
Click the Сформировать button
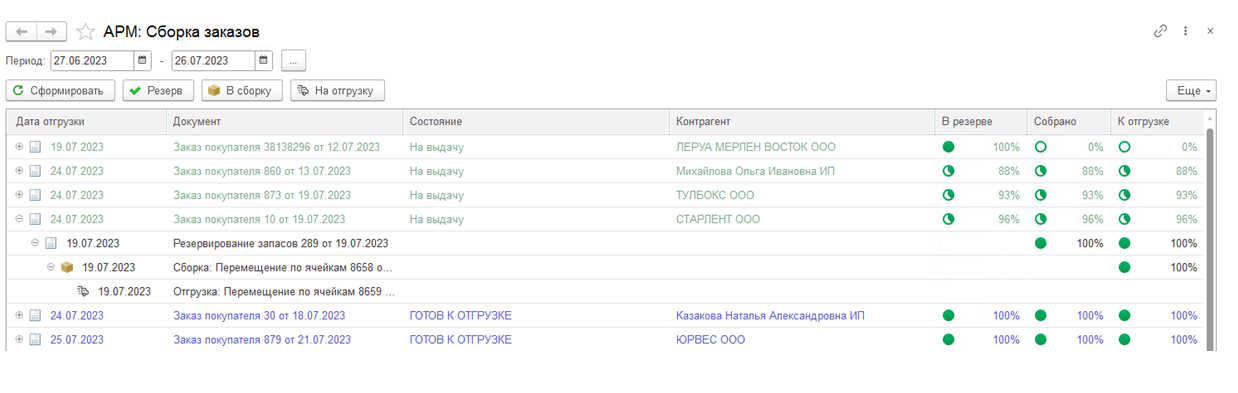click(x=61, y=91)
